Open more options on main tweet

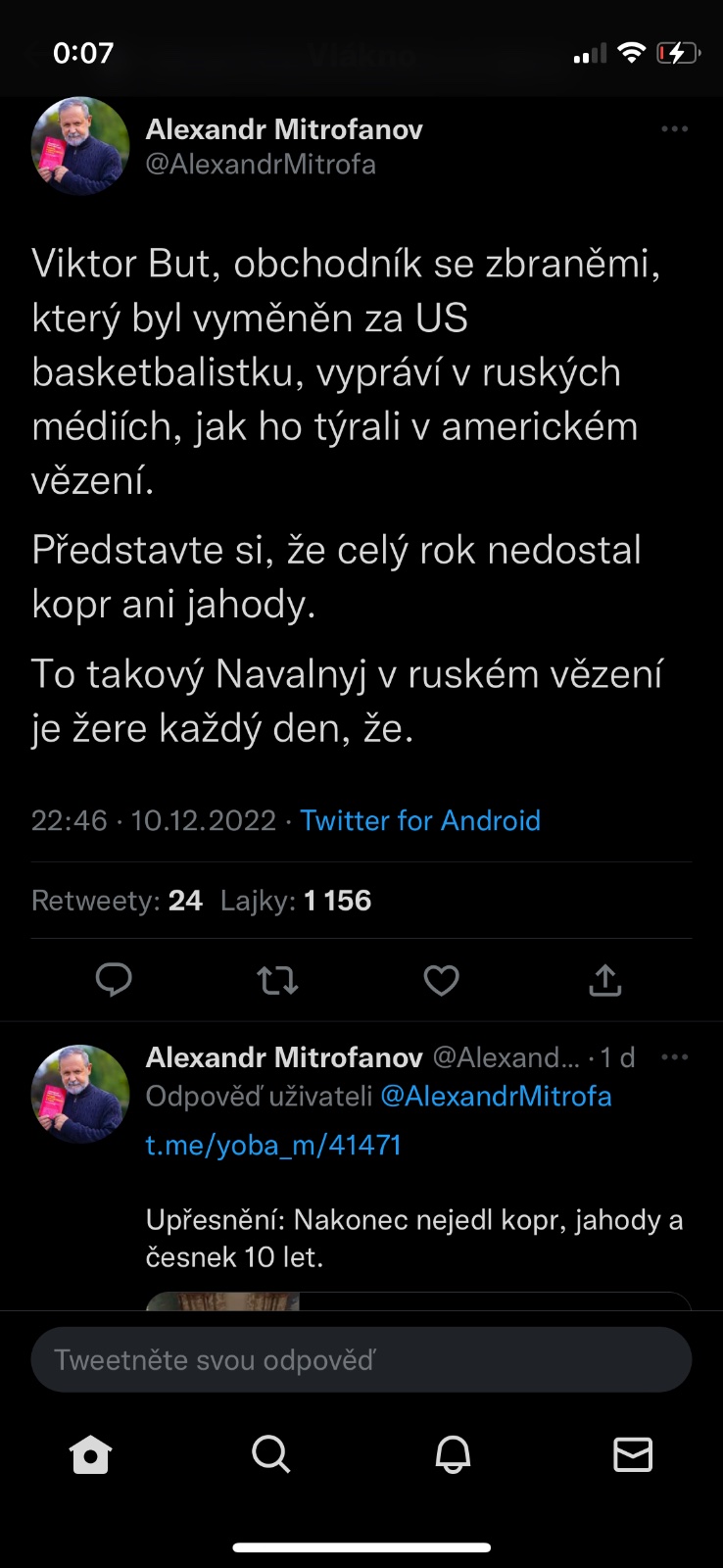[674, 129]
